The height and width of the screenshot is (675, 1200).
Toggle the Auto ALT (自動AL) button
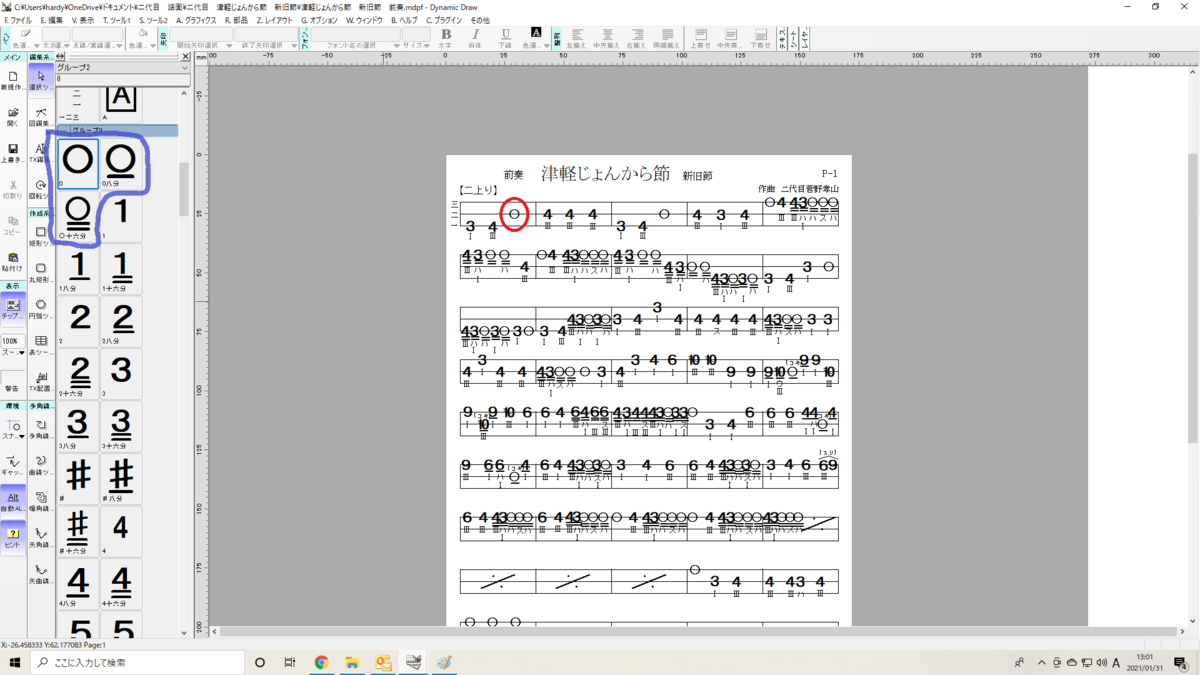click(x=12, y=501)
